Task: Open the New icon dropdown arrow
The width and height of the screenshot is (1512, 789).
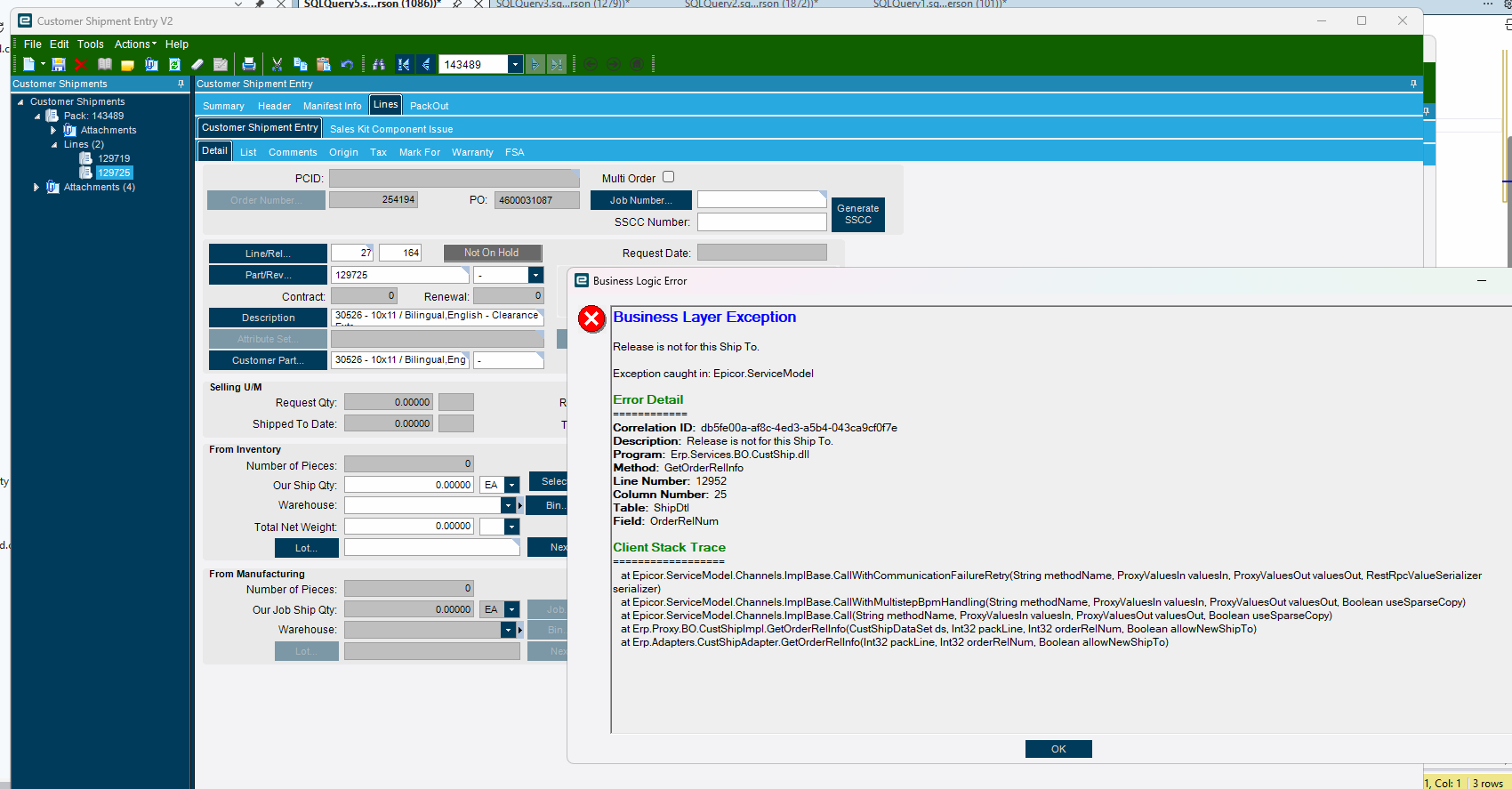Action: coord(43,64)
